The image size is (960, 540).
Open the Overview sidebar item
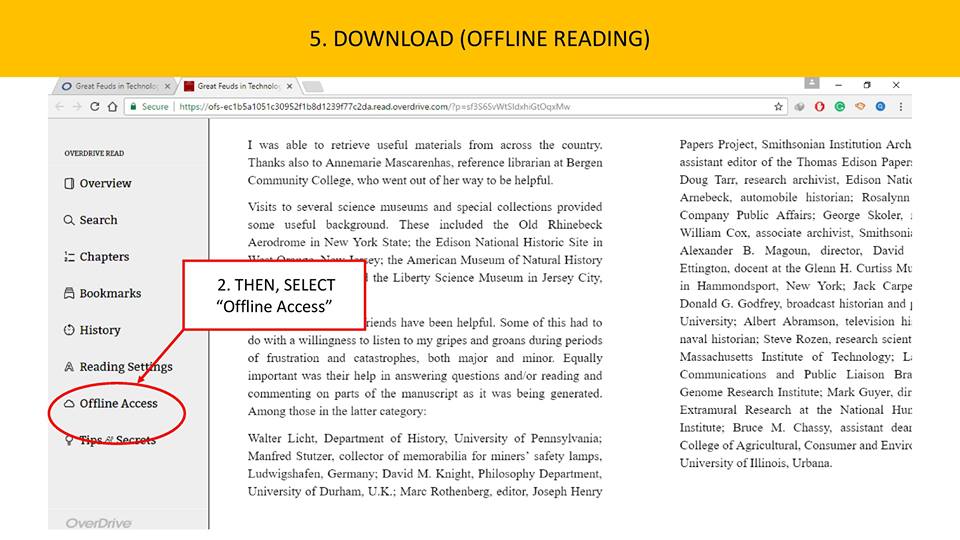click(x=98, y=183)
